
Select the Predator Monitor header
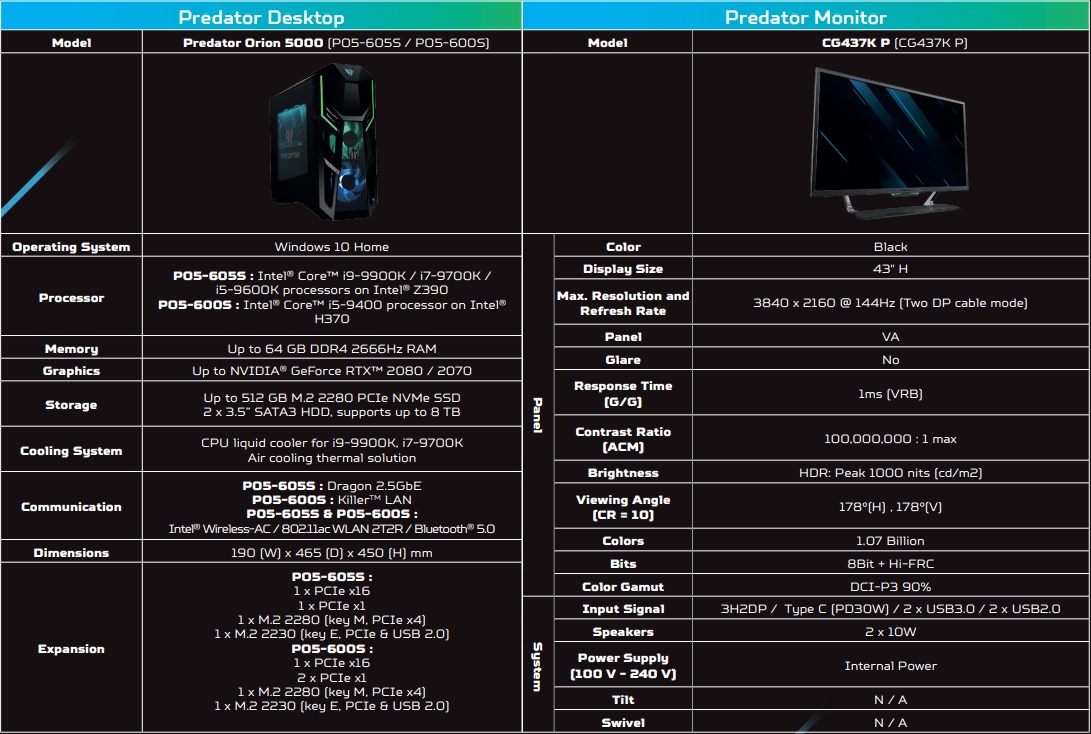click(x=805, y=17)
